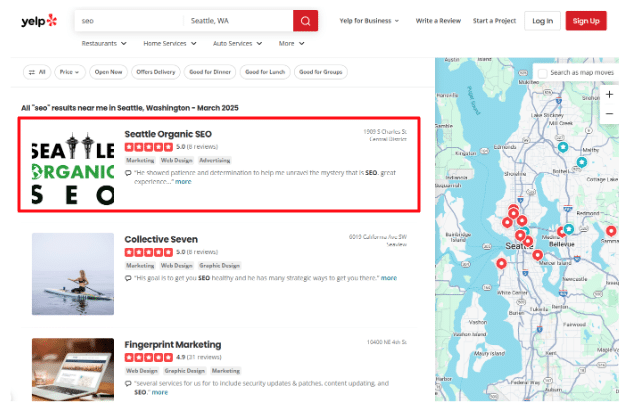Toggle the Good for Groups filter
The width and height of the screenshot is (636, 412).
pos(320,72)
